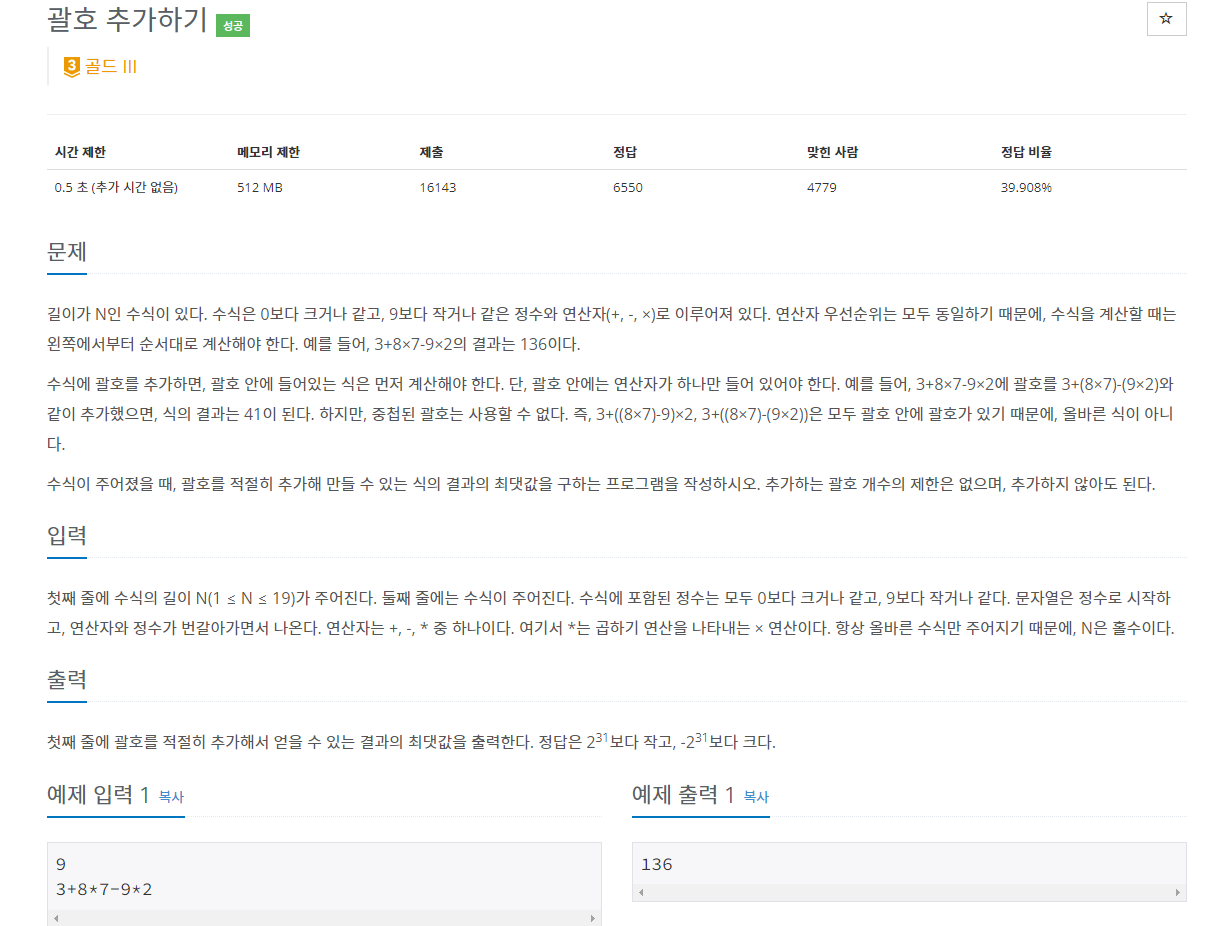
Task: Click left arrow of sample output scrollbar
Action: (641, 892)
